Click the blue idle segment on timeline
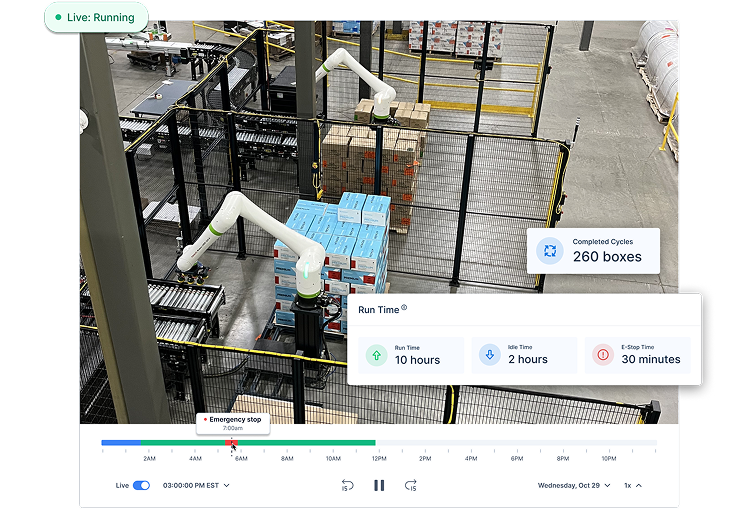The height and width of the screenshot is (510, 746). tap(121, 443)
